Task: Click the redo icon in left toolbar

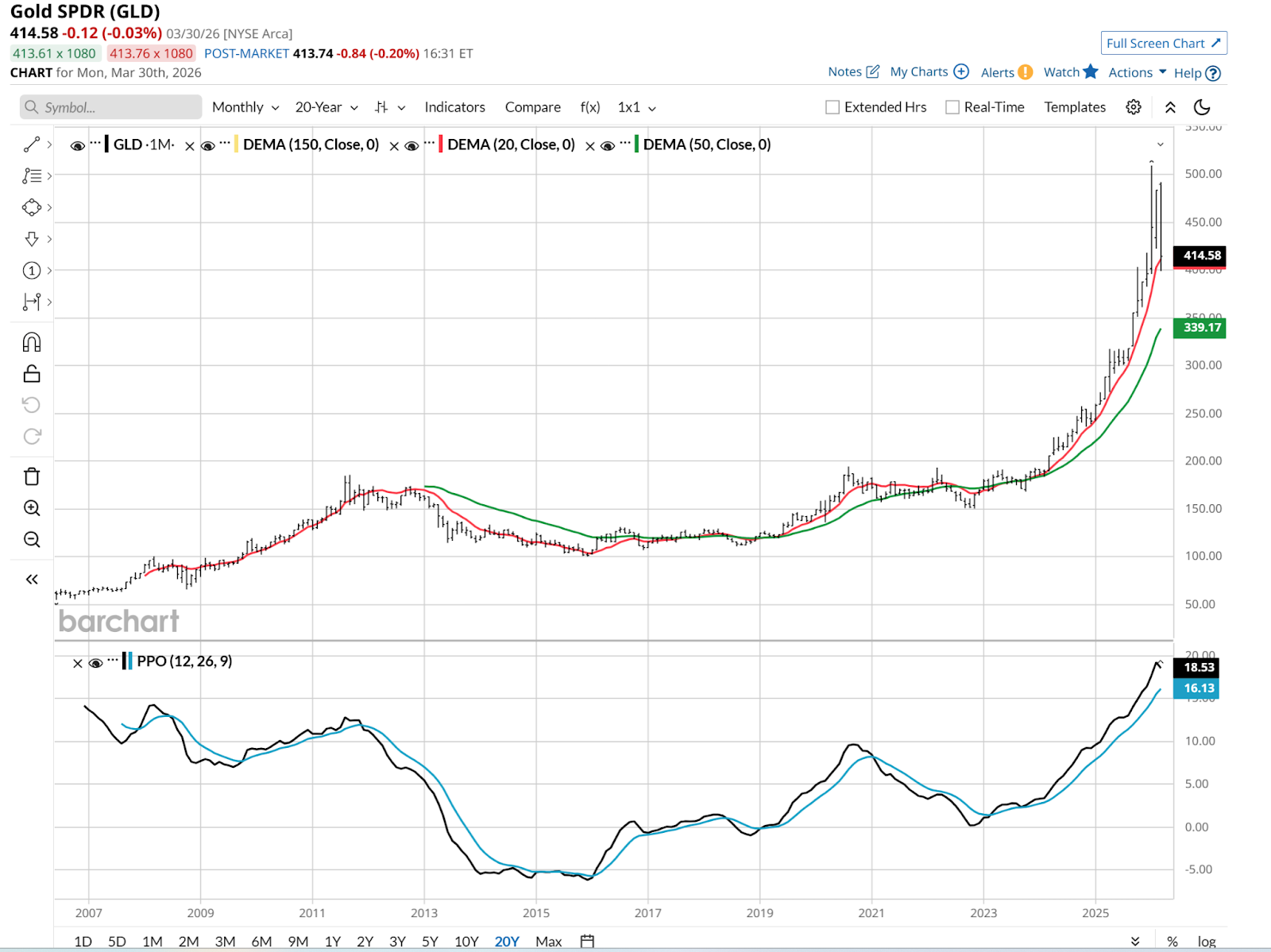Action: click(x=32, y=437)
